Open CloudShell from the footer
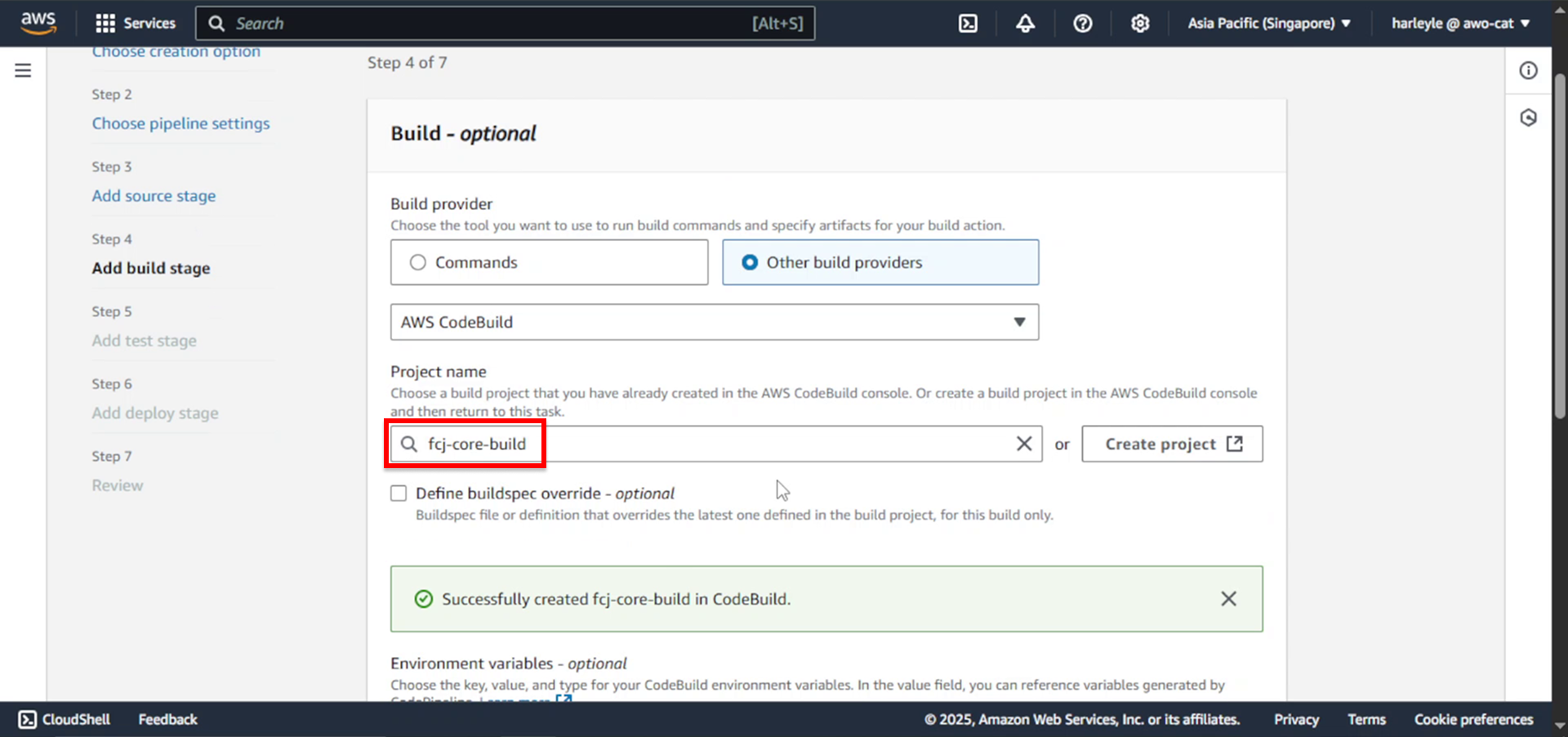 (64, 719)
